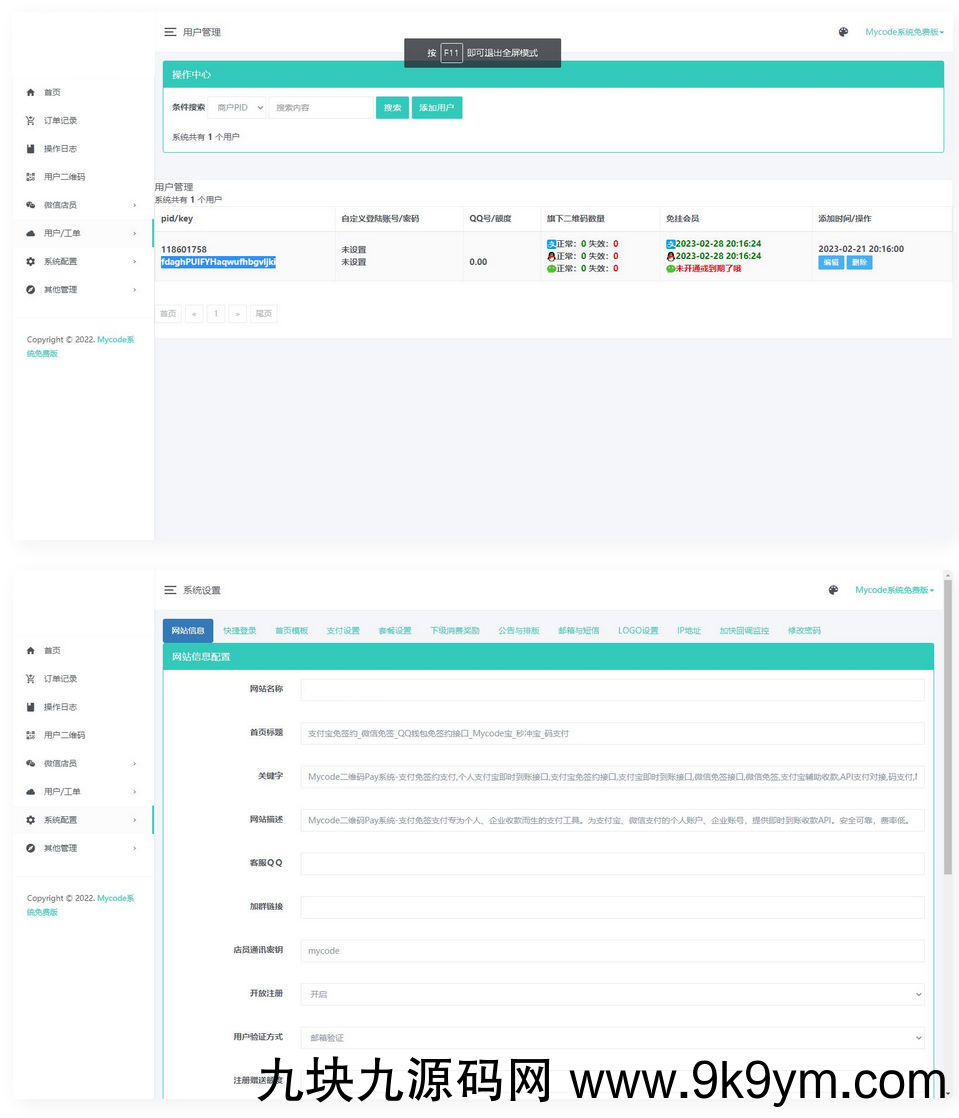Click the 网站名称 input field
The height and width of the screenshot is (1118, 959).
point(610,689)
